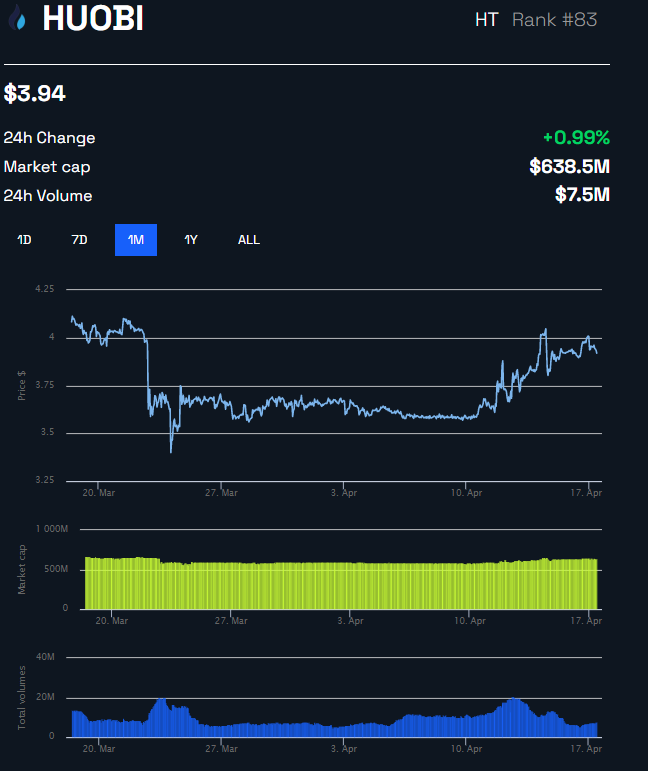
Task: Click the 3.25 price axis label
Action: tap(45, 480)
